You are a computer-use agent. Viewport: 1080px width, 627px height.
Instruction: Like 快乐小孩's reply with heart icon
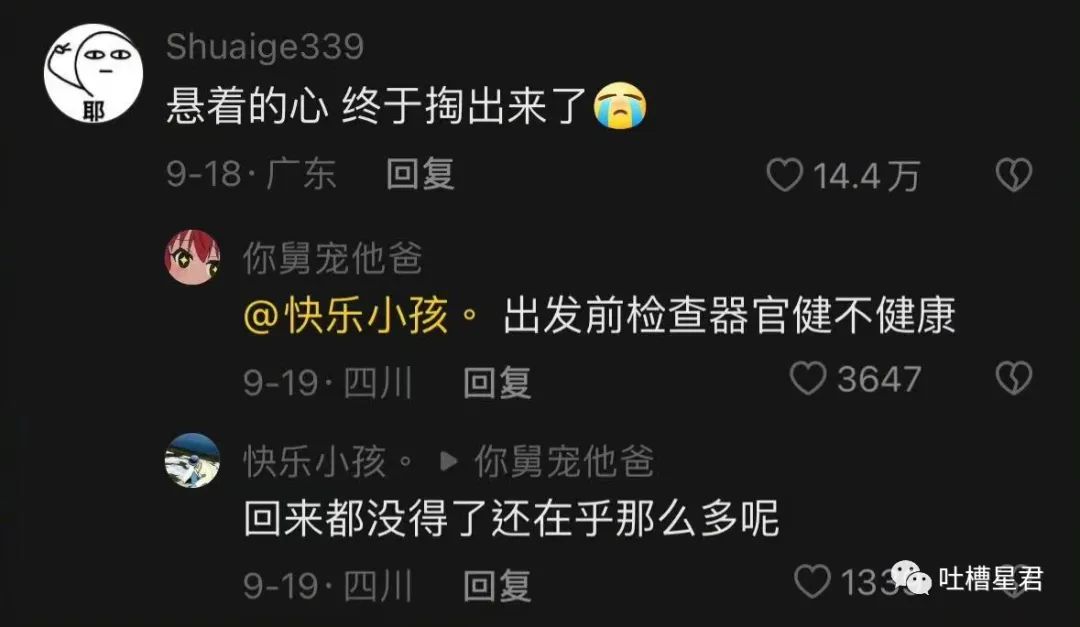[x=812, y=582]
